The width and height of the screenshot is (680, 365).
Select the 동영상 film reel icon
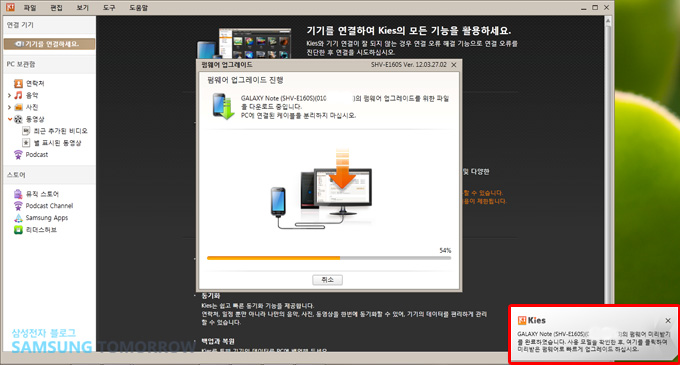(18, 119)
